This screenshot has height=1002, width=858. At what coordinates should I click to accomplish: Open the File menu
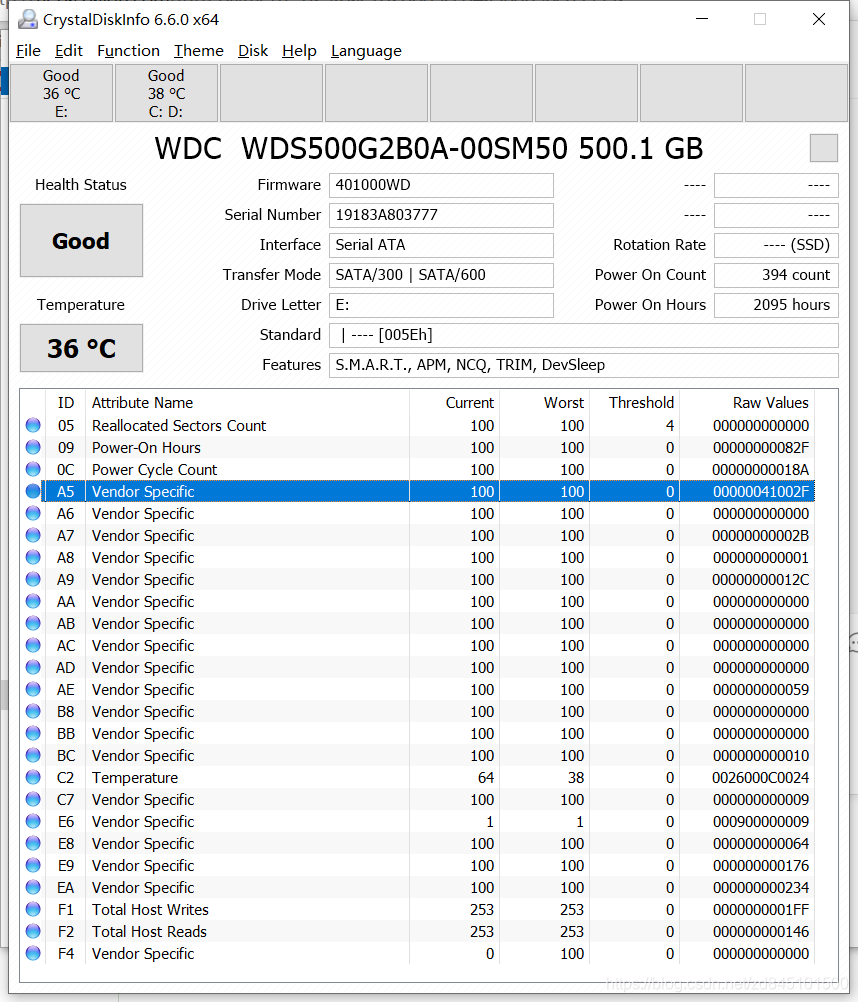point(28,50)
